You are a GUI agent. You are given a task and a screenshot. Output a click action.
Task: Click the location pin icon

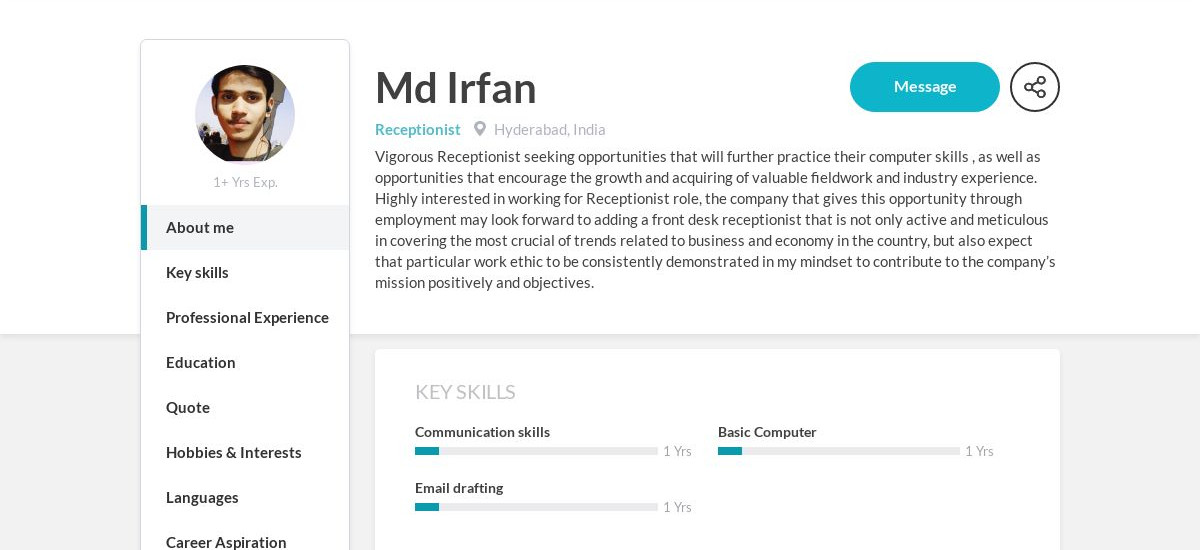tap(480, 129)
